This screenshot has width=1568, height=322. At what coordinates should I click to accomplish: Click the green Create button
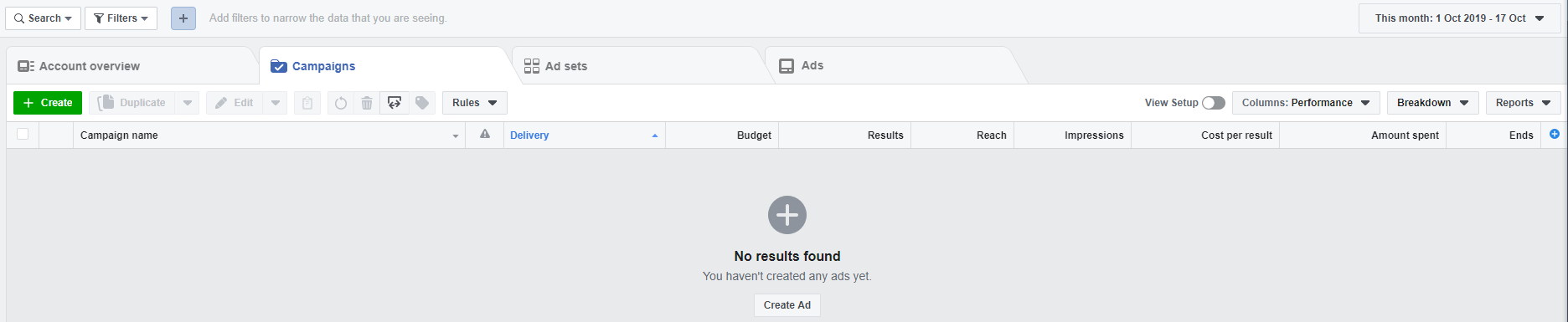tap(48, 103)
